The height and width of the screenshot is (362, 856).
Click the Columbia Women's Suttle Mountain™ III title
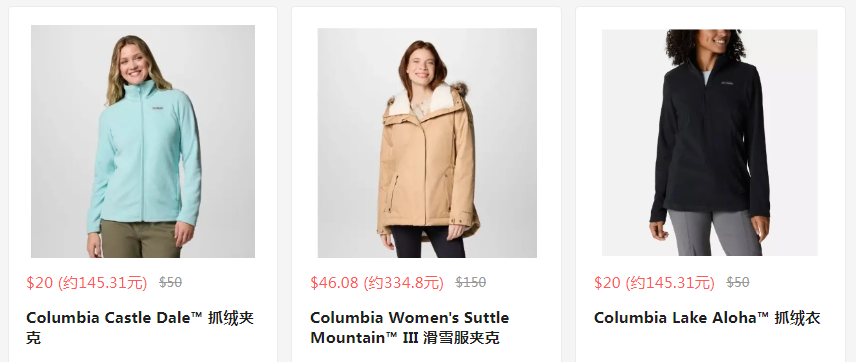[x=409, y=328]
